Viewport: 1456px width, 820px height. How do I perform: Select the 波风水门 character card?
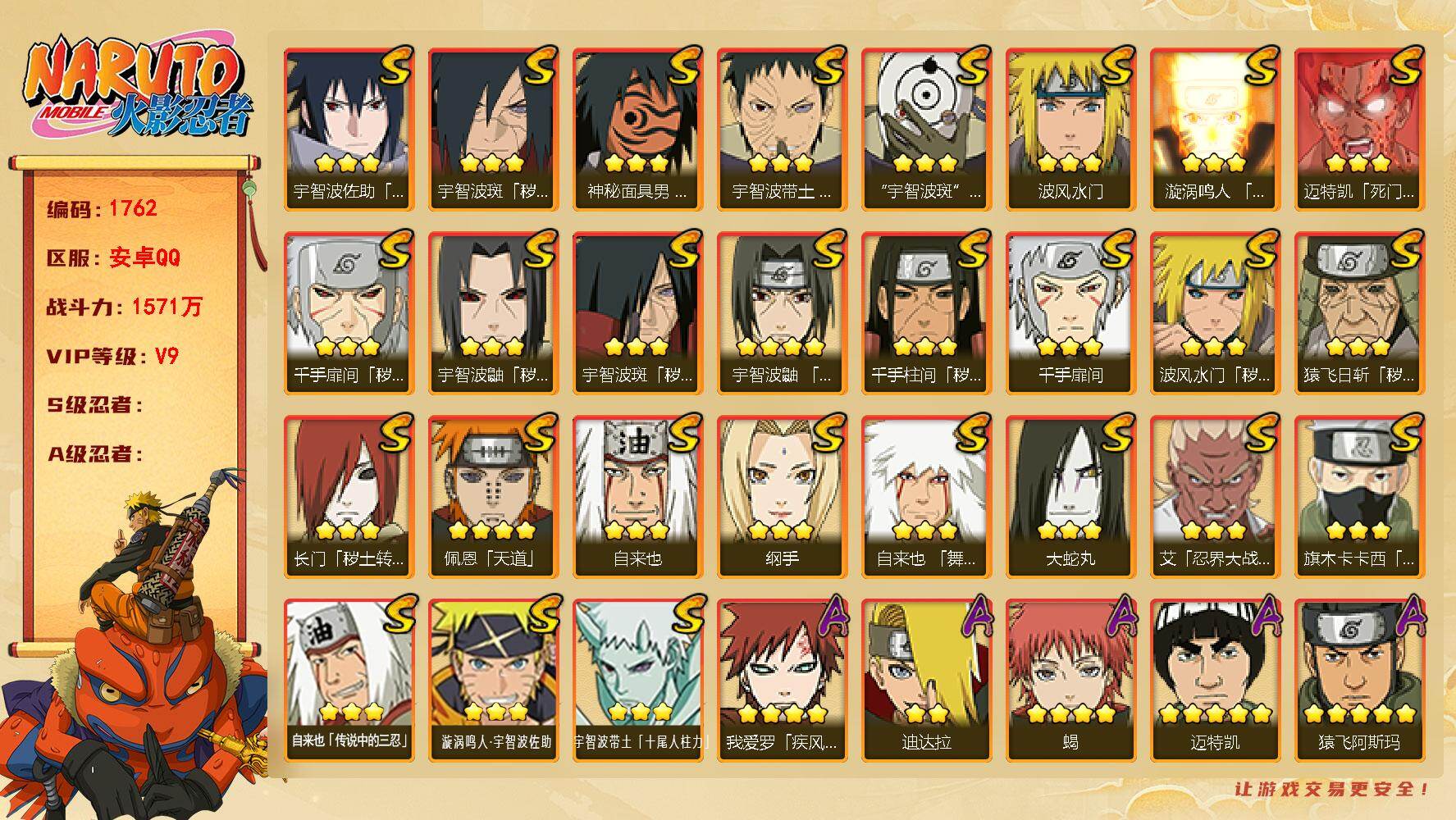pyautogui.click(x=1070, y=129)
